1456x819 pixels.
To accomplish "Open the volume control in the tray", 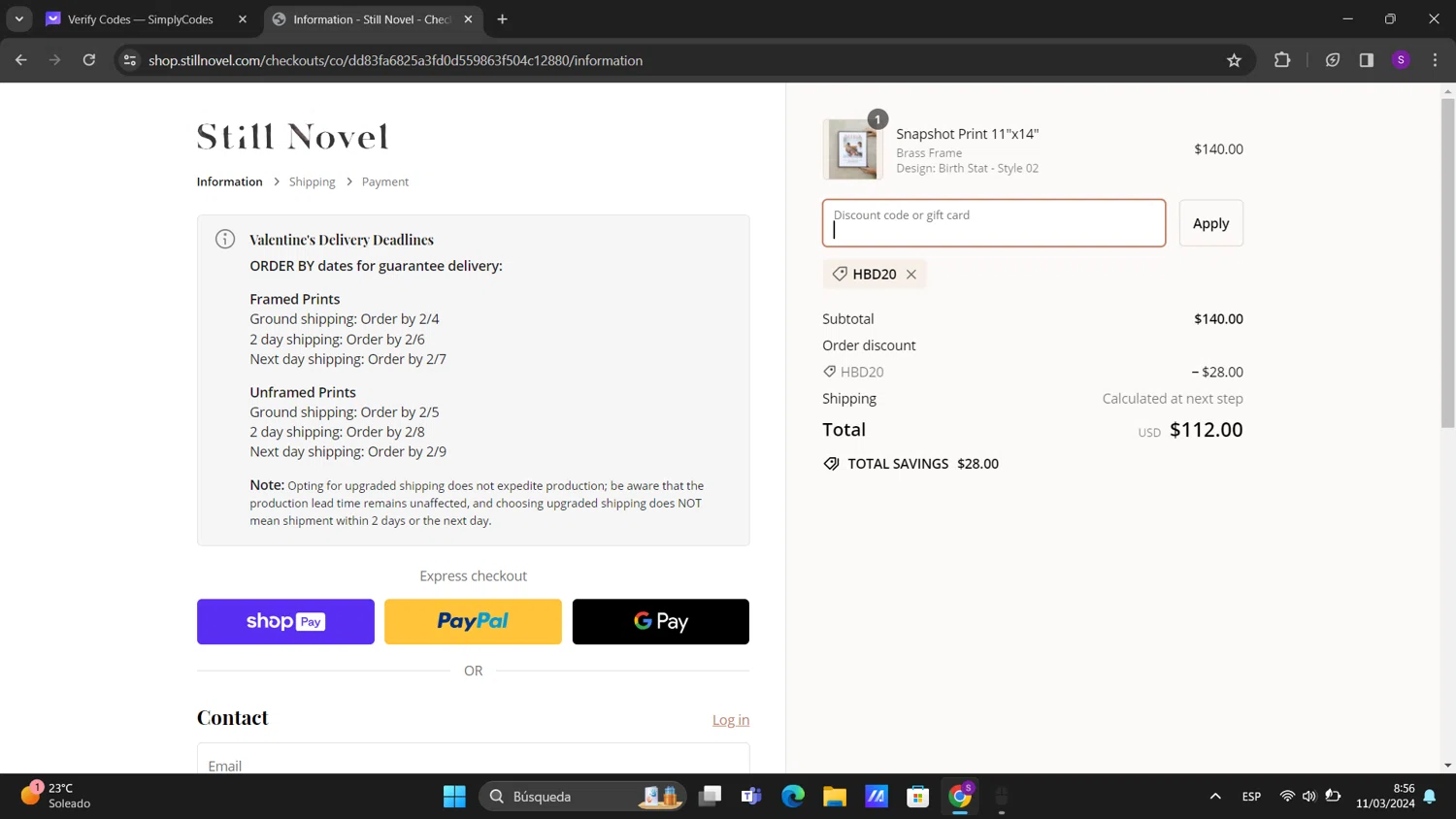I will (x=1309, y=797).
